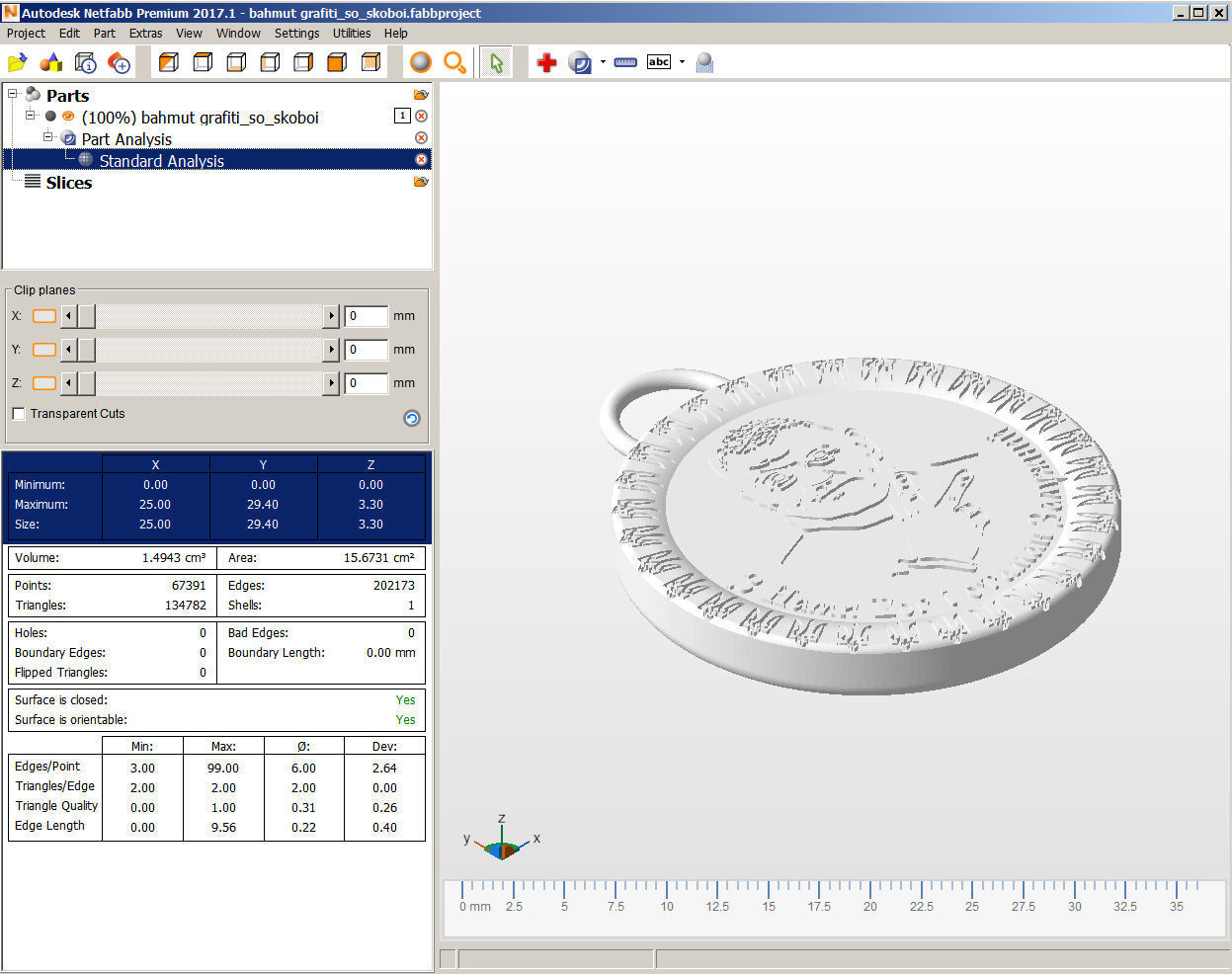
Task: Collapse the Parts tree node
Action: [x=13, y=94]
